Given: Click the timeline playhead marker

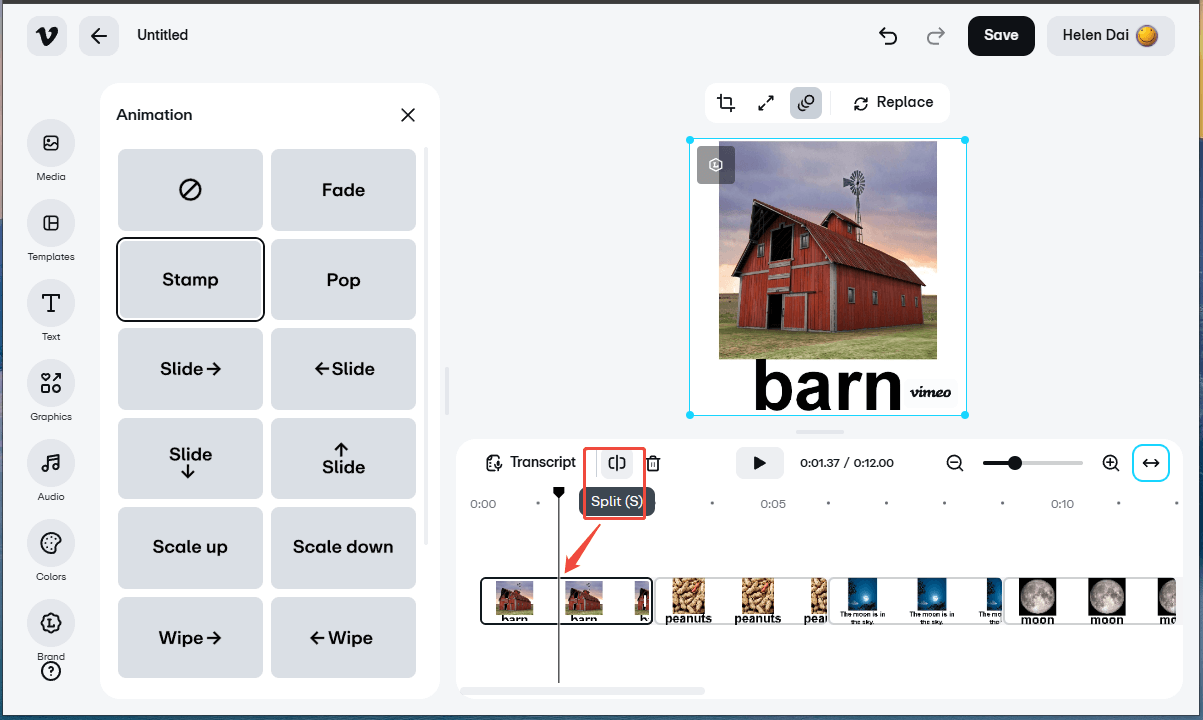Looking at the screenshot, I should coord(559,492).
